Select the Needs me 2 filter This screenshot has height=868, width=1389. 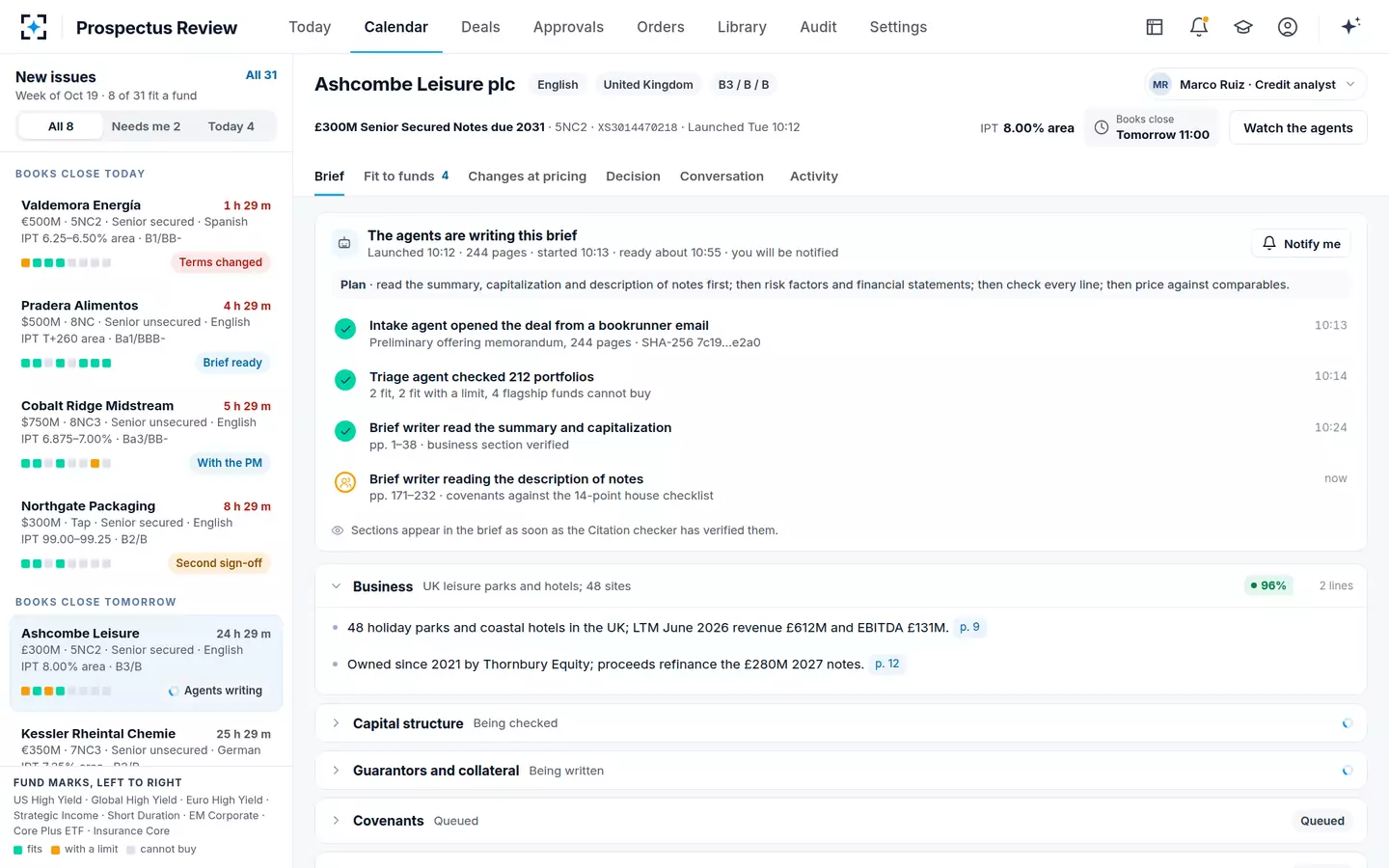click(x=146, y=126)
